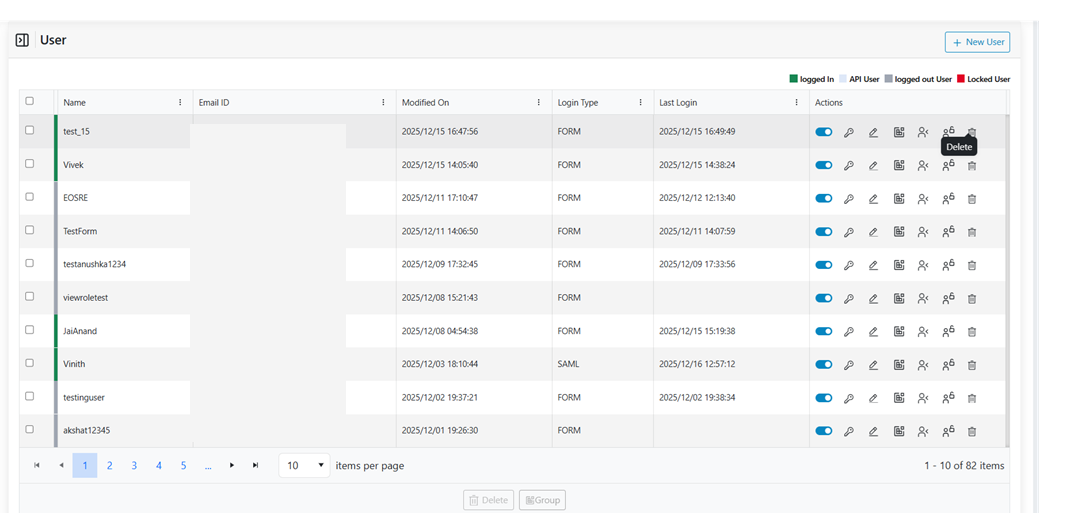Go to page 3
The width and height of the screenshot is (1090, 513).
[x=134, y=466]
